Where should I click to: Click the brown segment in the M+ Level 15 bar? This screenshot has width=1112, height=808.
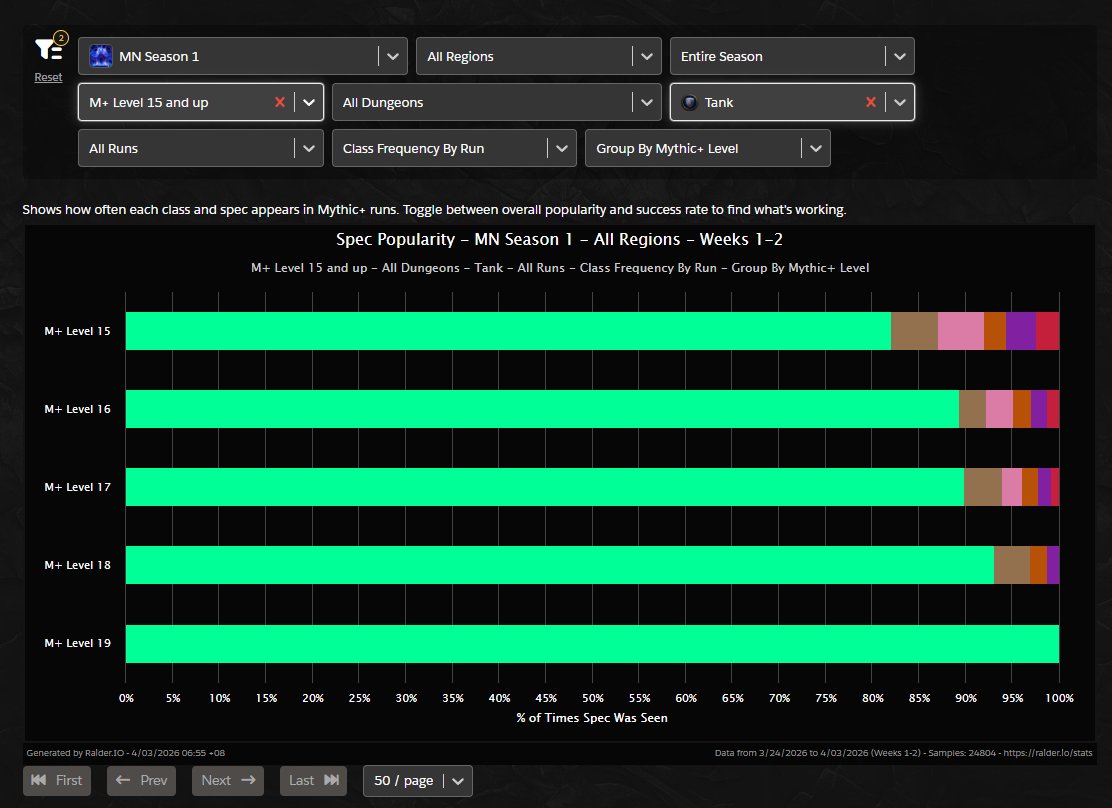(915, 331)
